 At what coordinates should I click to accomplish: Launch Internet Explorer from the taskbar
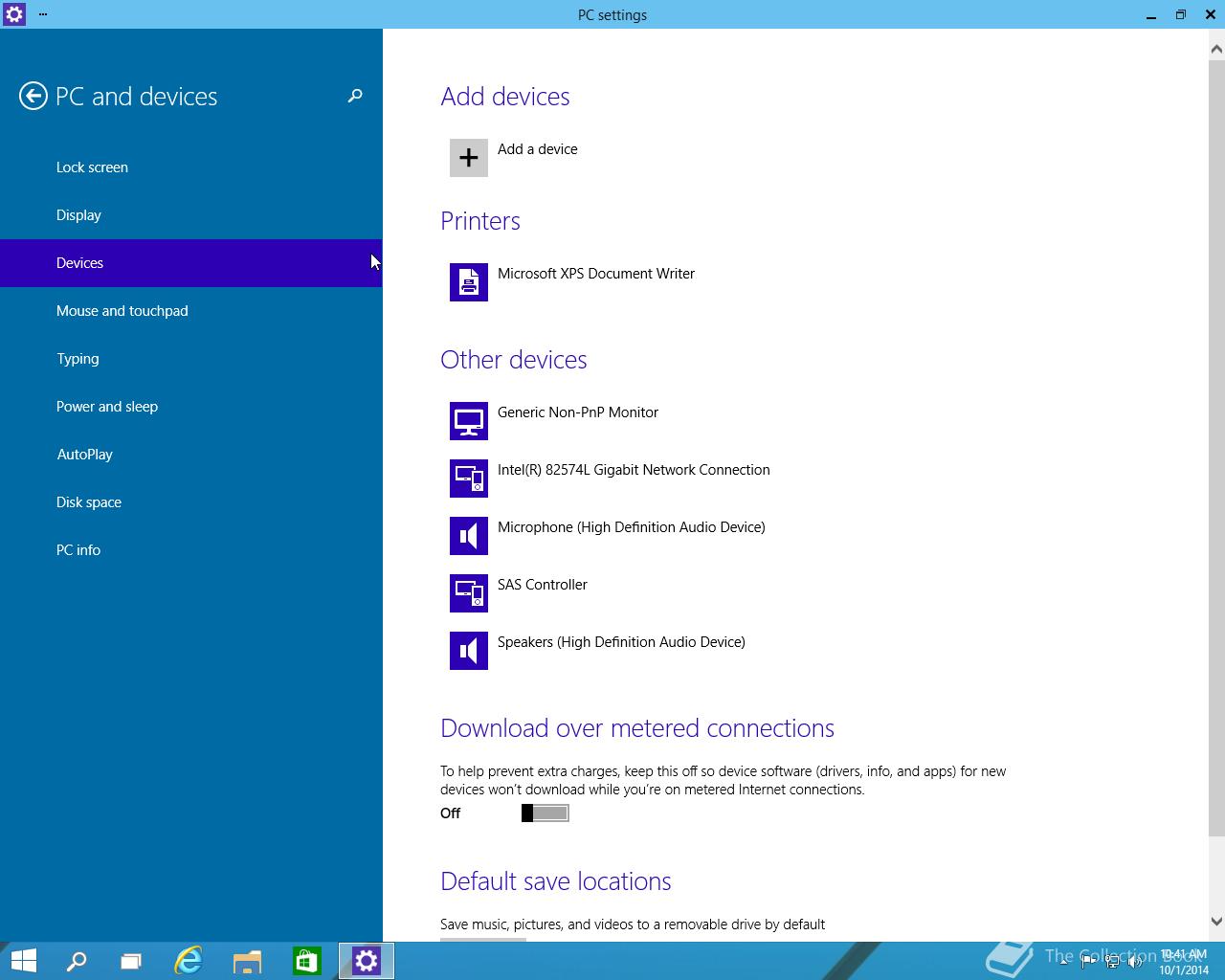[x=189, y=961]
